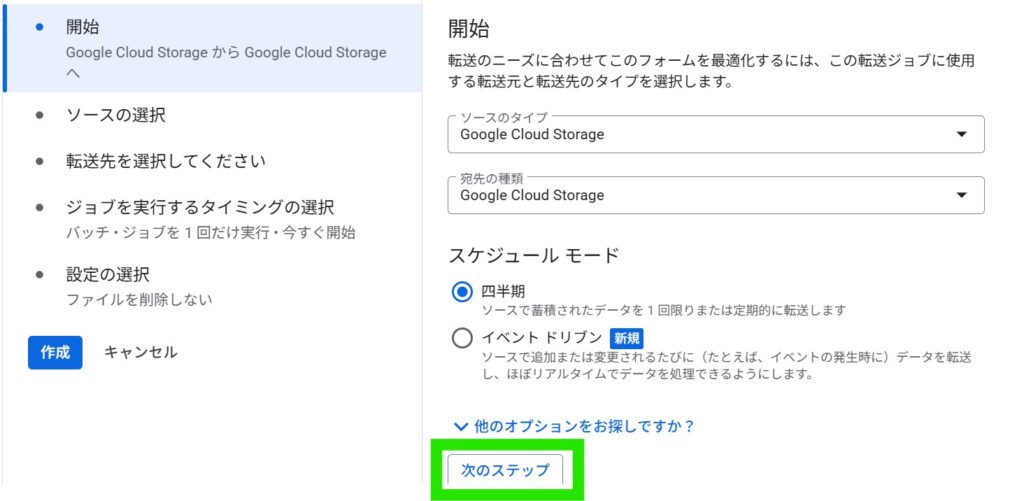Click the ファイルを削除しない subtitle text
Screen dimensions: 1024x501
click(139, 299)
